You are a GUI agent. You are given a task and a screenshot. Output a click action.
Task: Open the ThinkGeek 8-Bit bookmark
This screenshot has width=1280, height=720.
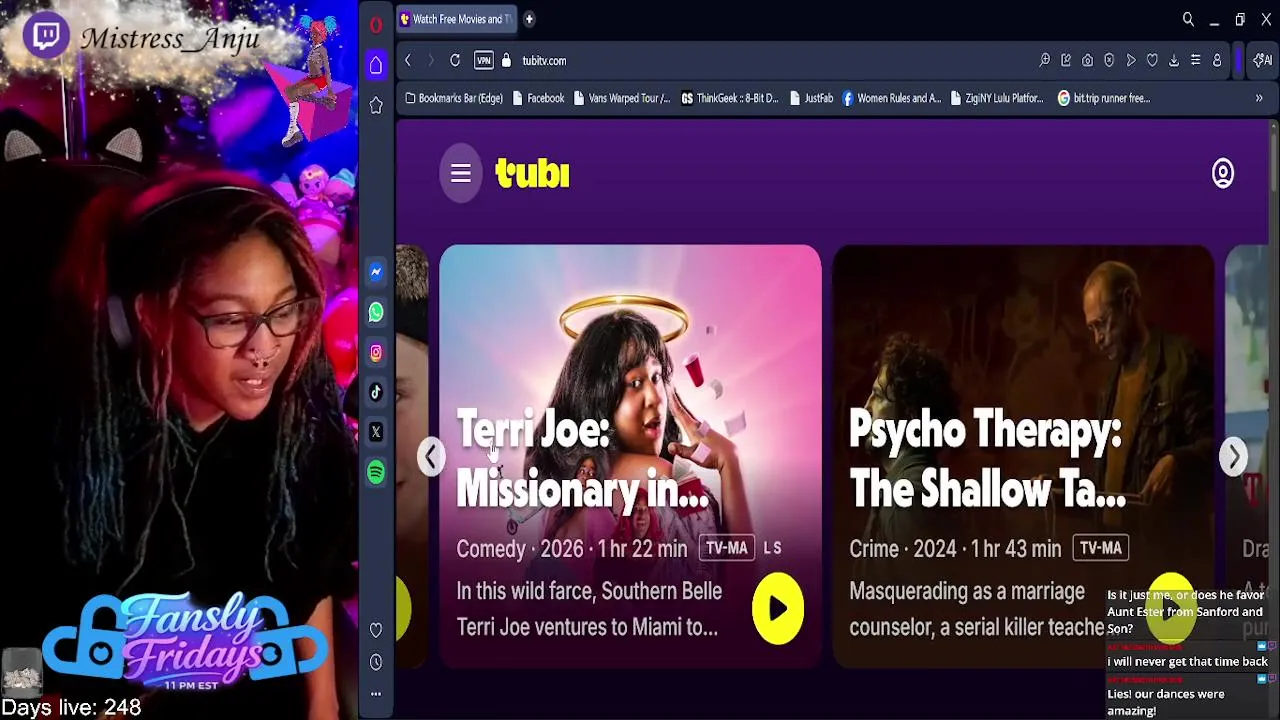[729, 98]
